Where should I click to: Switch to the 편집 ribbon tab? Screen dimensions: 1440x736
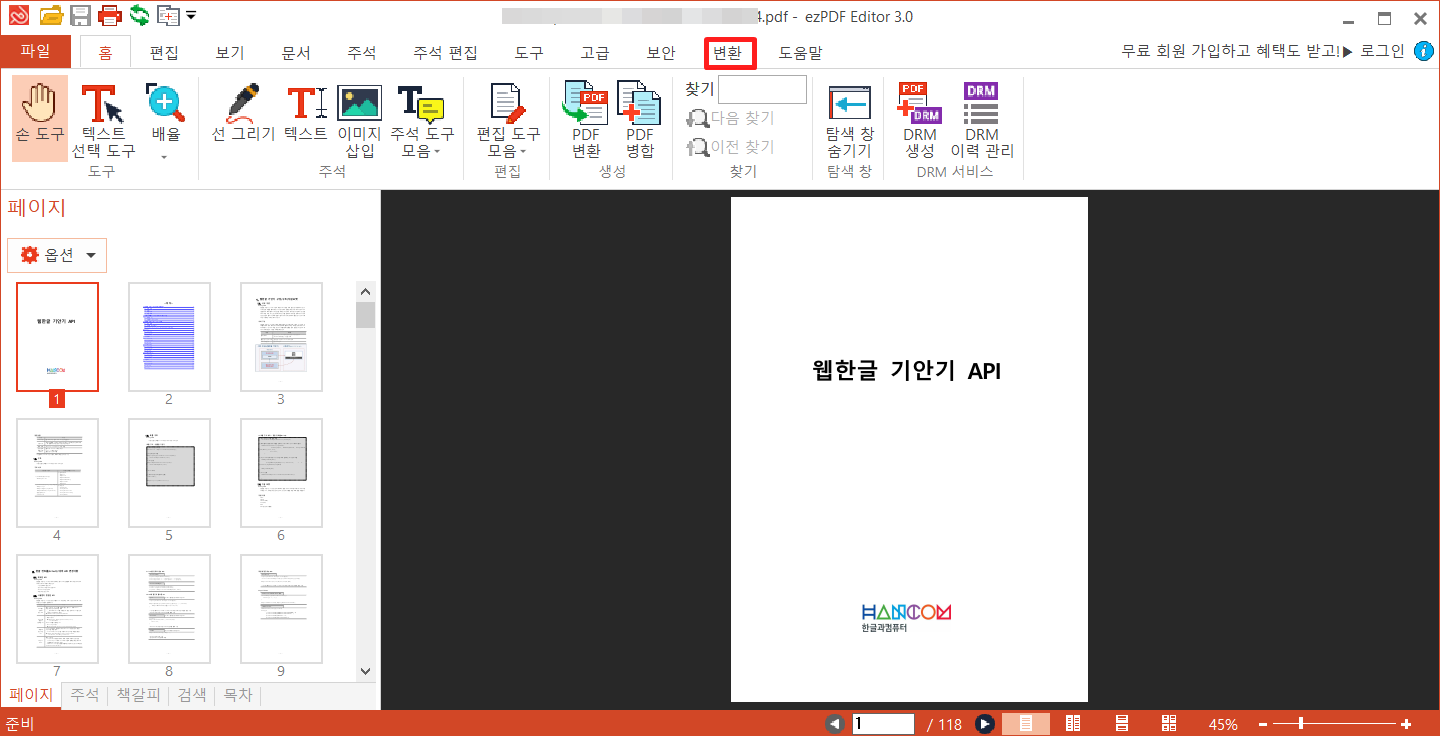click(164, 53)
